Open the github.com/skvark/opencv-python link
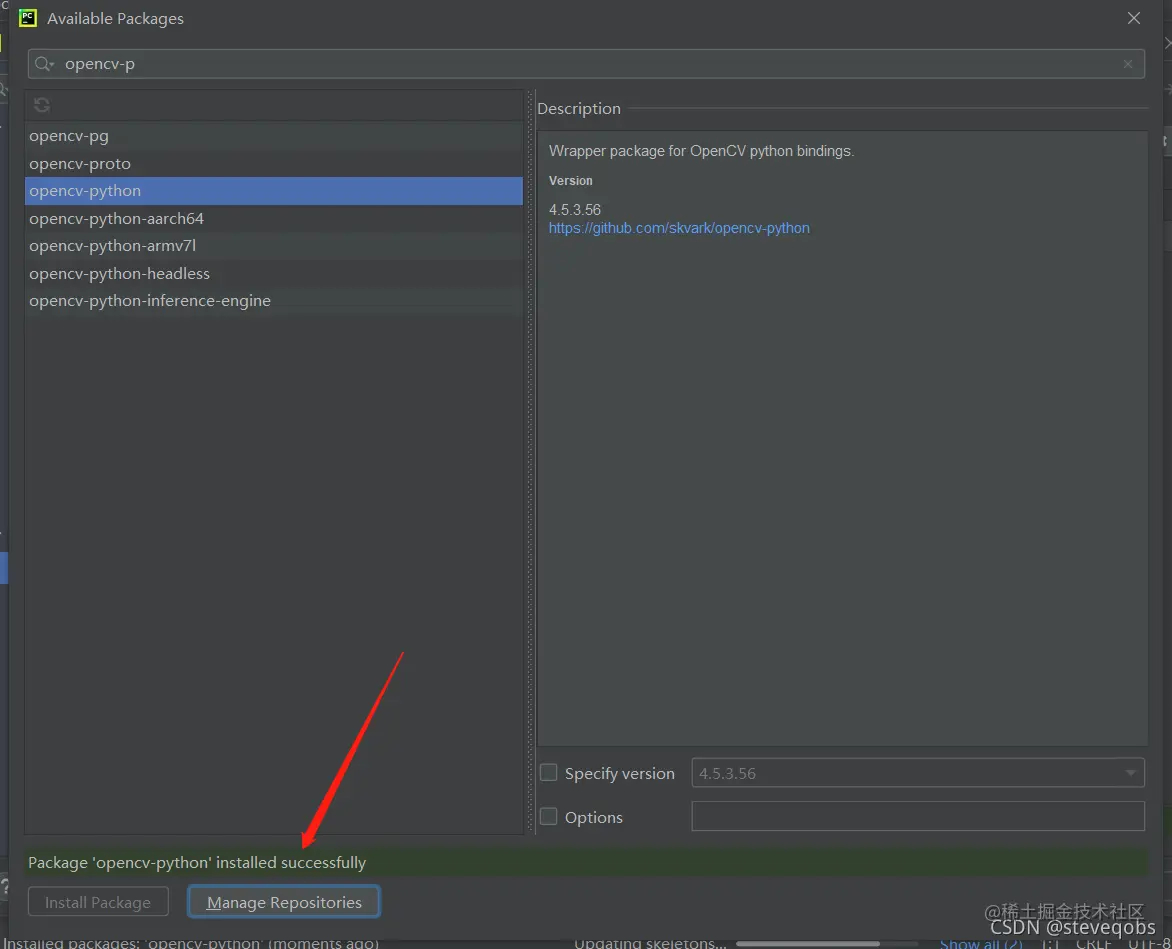The image size is (1172, 949). pyautogui.click(x=679, y=228)
